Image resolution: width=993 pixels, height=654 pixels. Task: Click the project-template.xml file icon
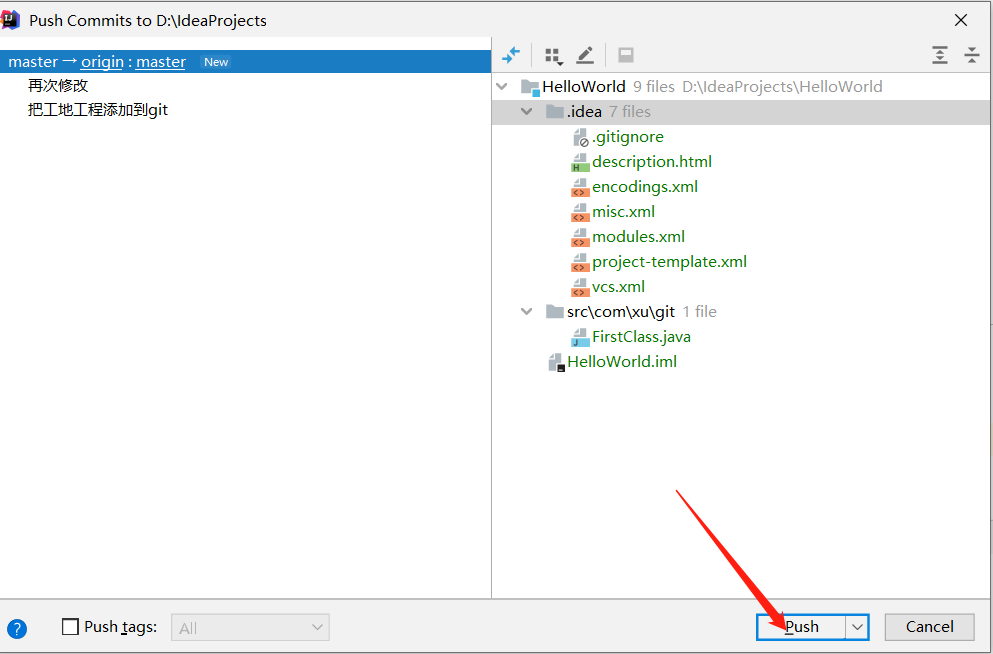coord(580,262)
